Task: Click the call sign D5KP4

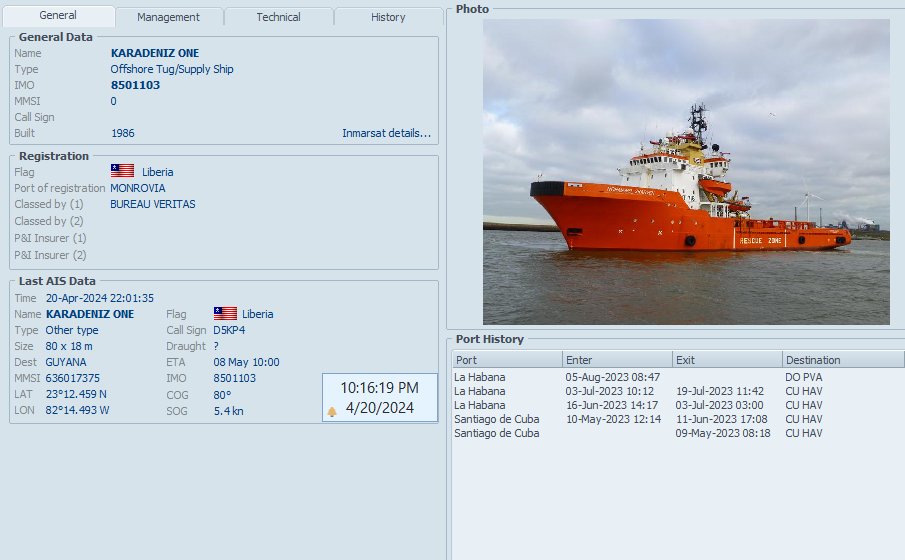Action: coord(229,330)
